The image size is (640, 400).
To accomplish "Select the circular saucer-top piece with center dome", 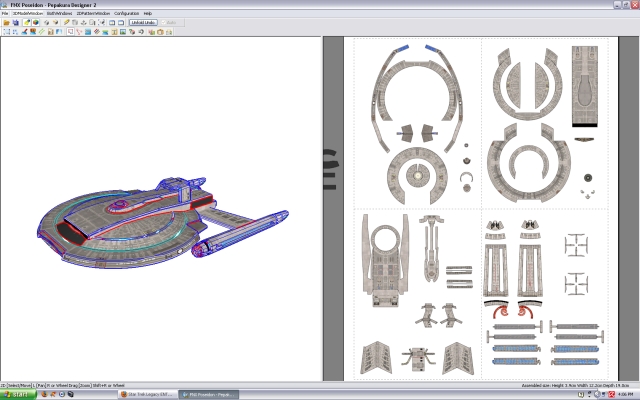I will click(x=417, y=176).
